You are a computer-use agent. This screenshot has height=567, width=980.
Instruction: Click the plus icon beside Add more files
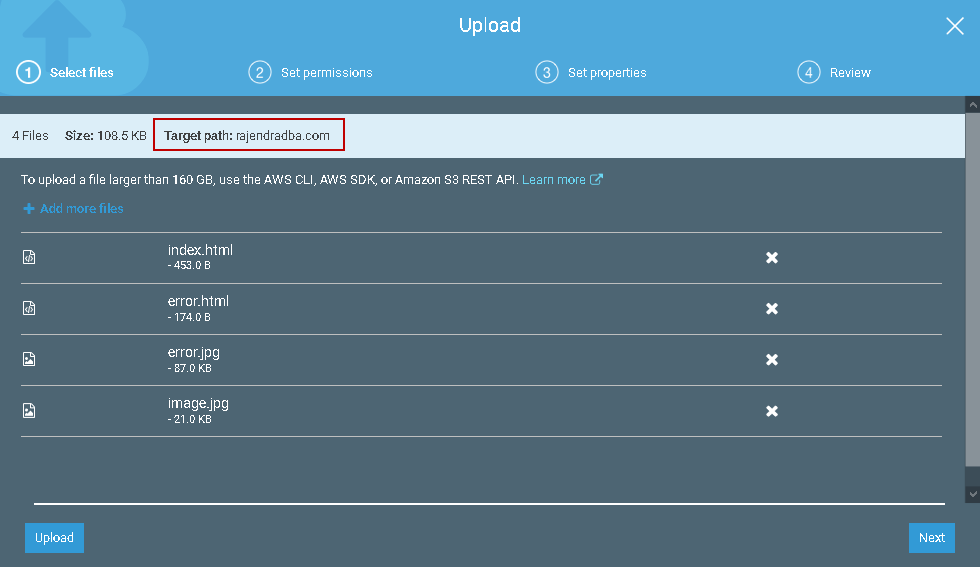point(29,209)
